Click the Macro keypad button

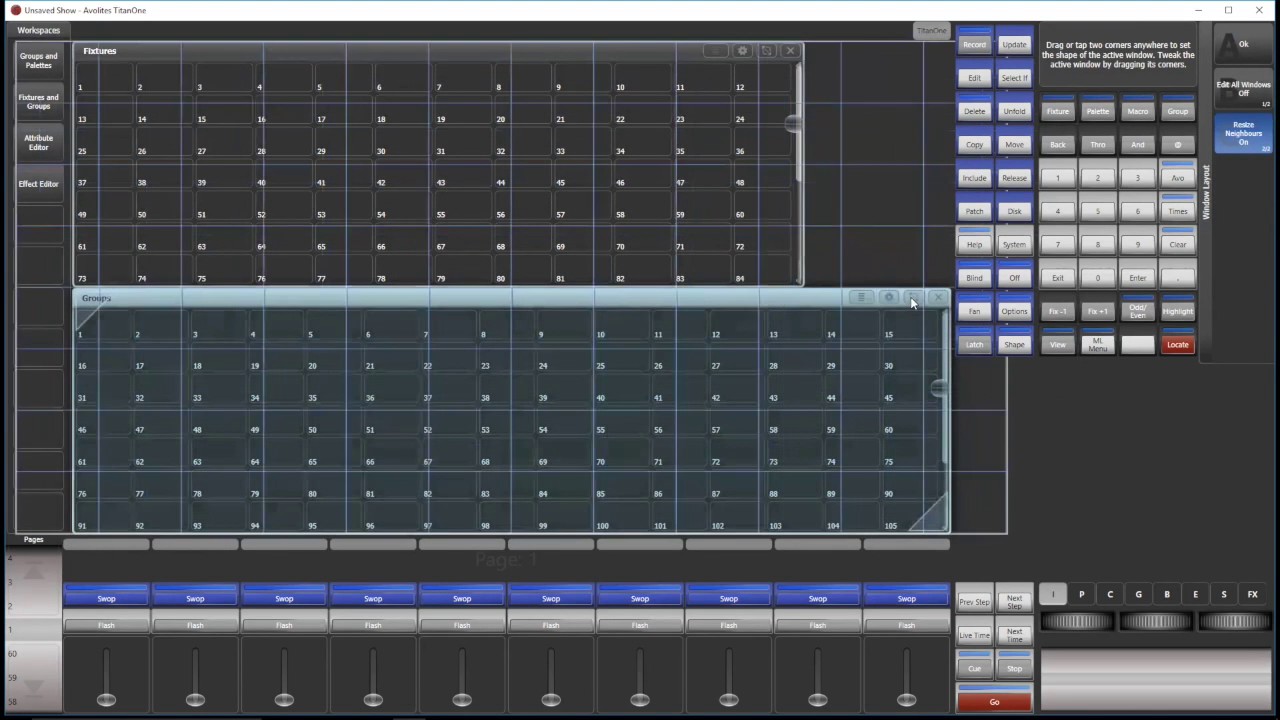[1137, 110]
